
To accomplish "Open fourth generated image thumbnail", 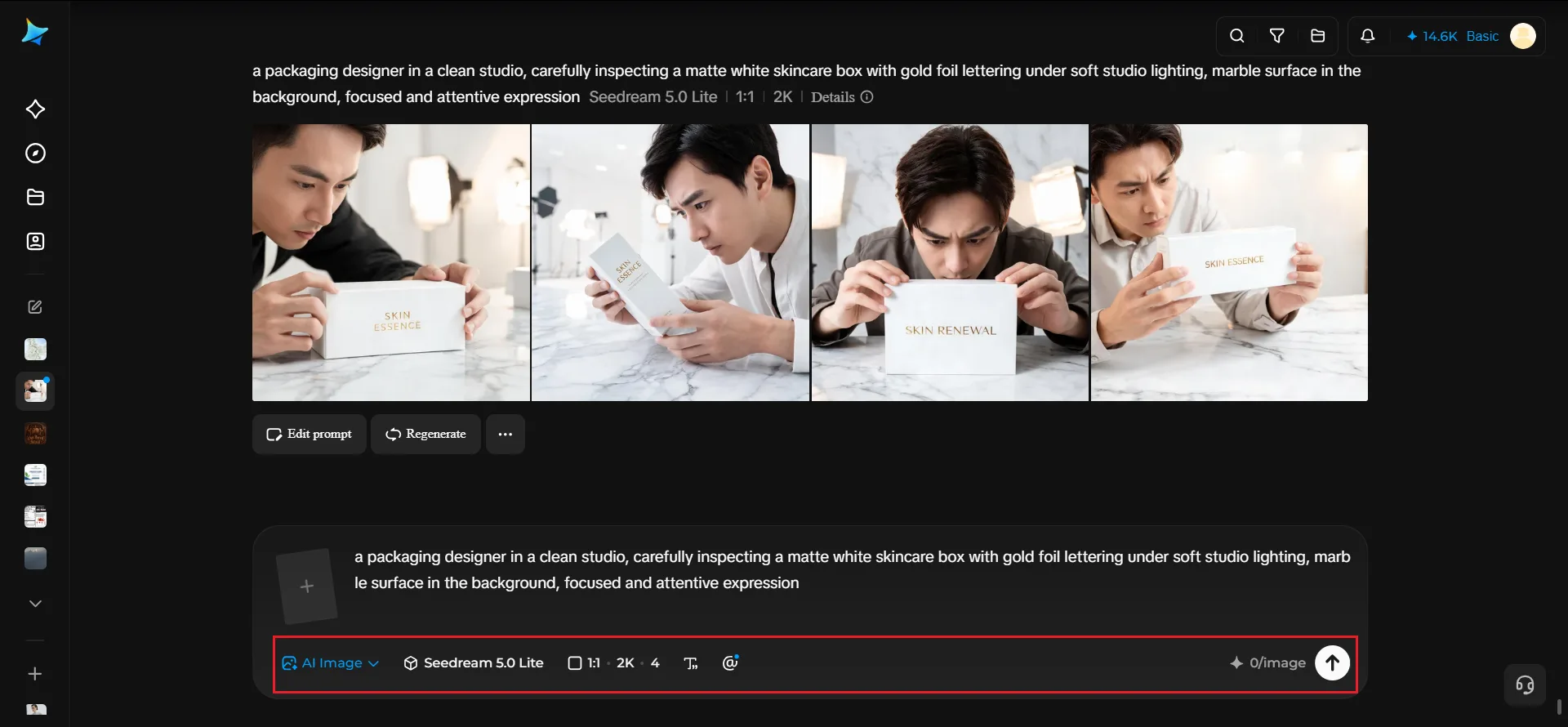I will tap(1229, 262).
